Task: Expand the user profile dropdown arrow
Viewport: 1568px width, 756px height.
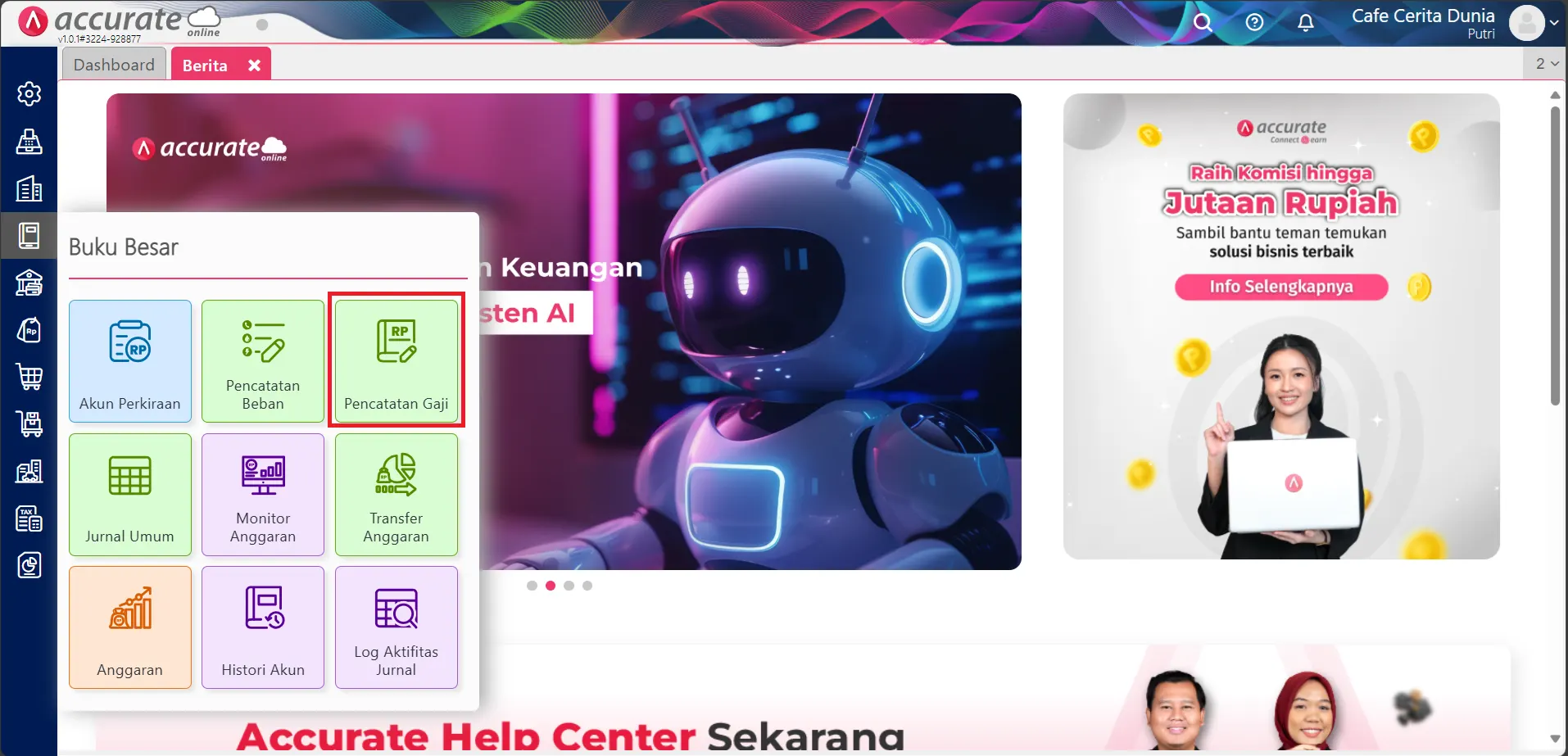Action: (x=1554, y=24)
